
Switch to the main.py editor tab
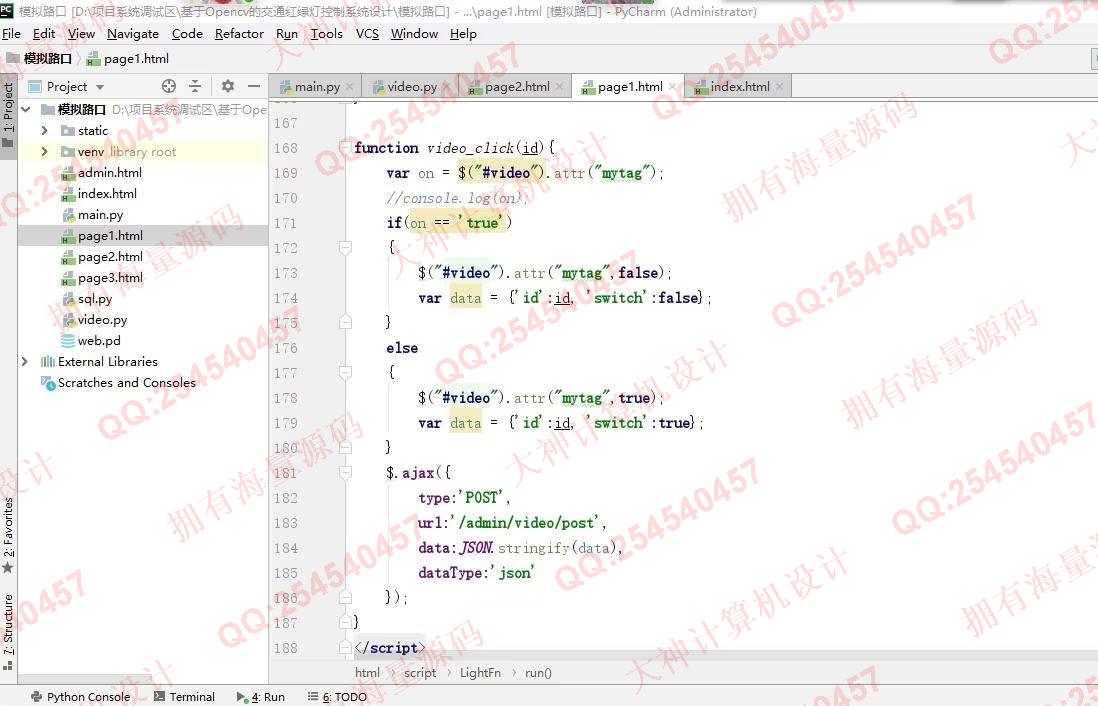317,87
